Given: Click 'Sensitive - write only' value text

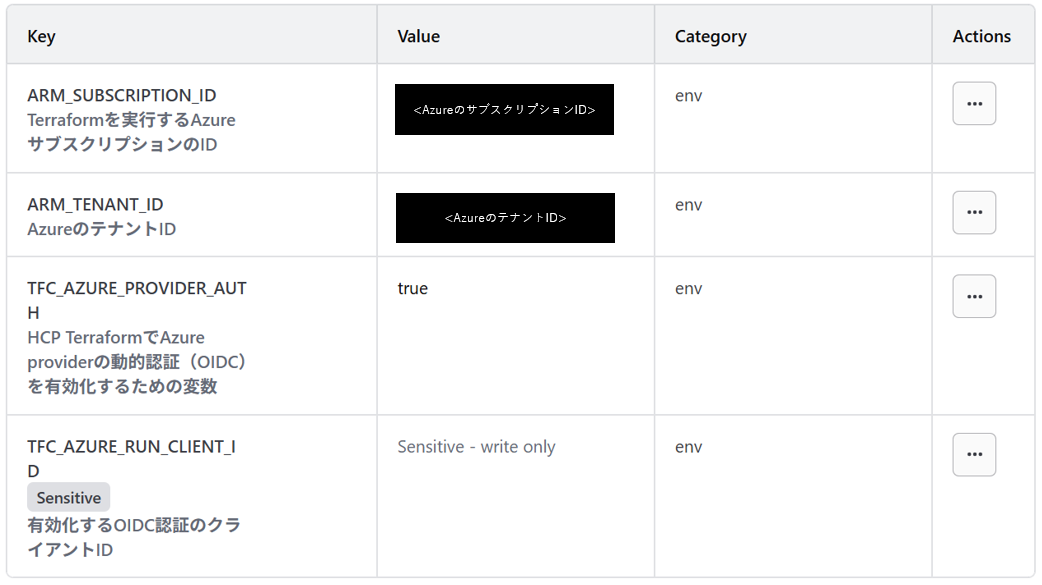Looking at the screenshot, I should (x=476, y=447).
